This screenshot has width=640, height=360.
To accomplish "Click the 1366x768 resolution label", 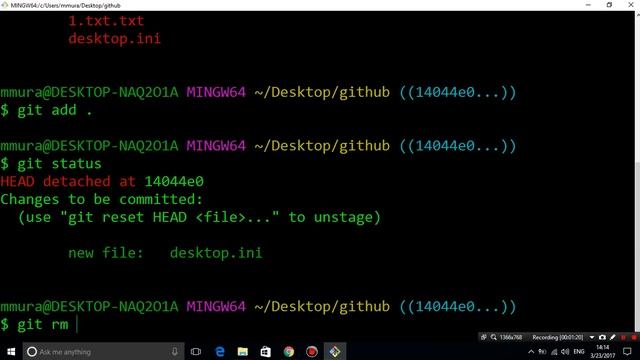I will pos(511,337).
